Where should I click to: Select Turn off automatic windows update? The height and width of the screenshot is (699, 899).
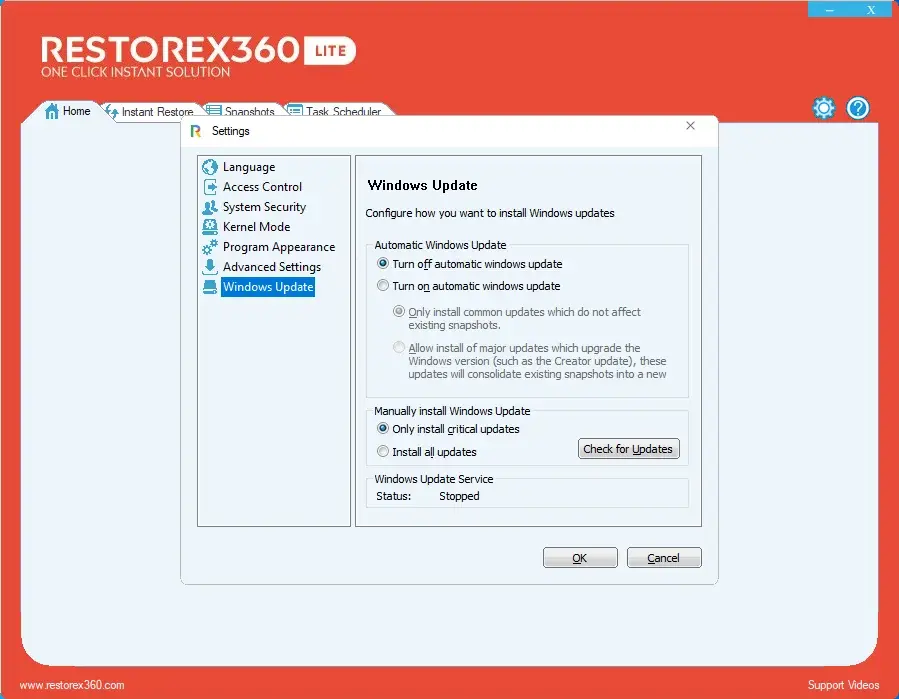click(x=383, y=264)
